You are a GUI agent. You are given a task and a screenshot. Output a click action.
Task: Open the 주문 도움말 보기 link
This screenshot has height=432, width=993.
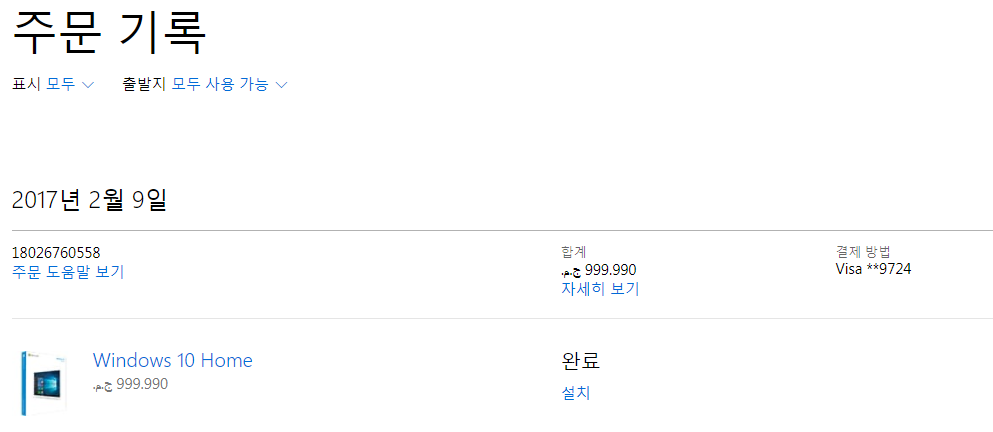pyautogui.click(x=68, y=272)
